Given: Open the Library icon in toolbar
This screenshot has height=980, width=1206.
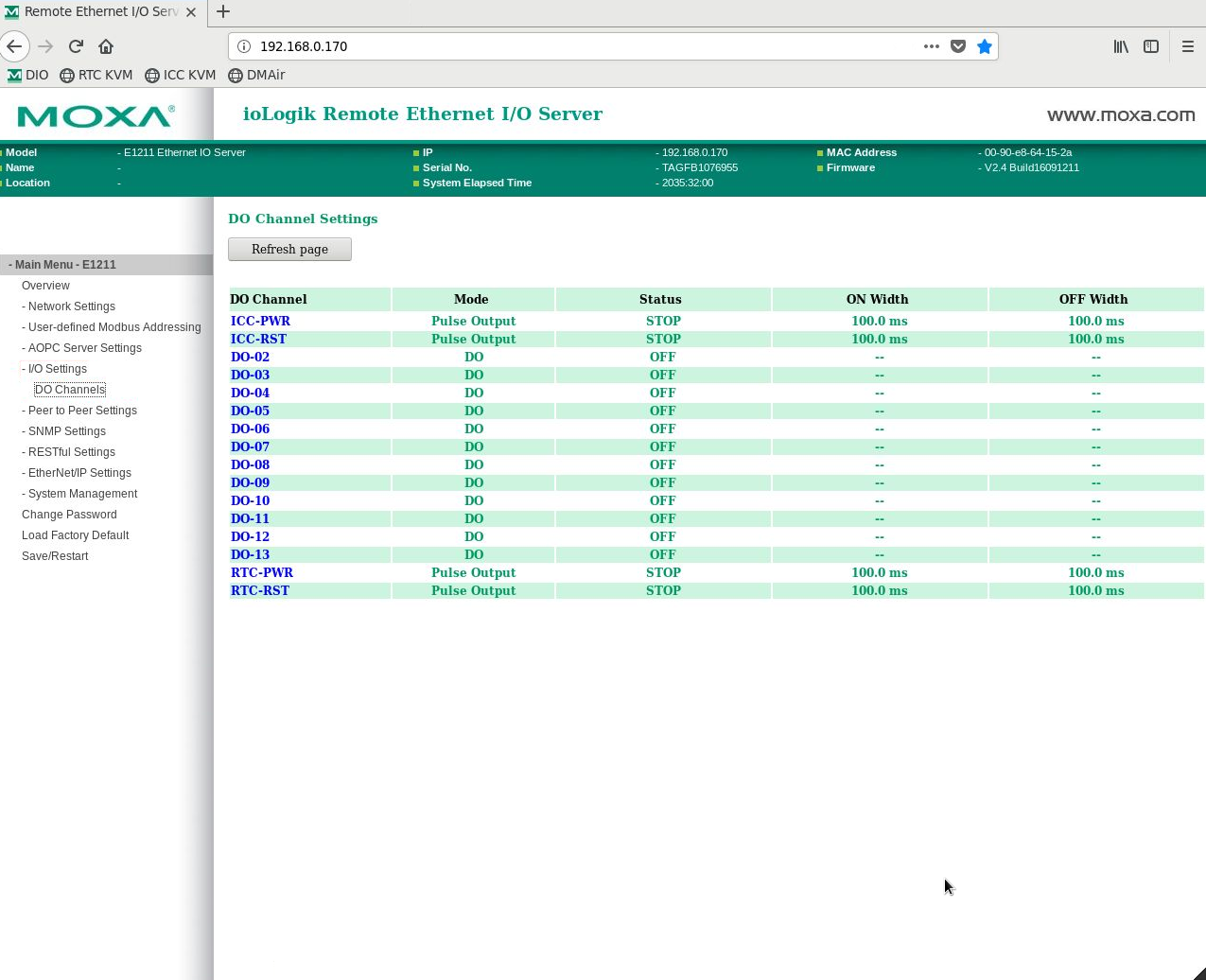Looking at the screenshot, I should click(1121, 46).
